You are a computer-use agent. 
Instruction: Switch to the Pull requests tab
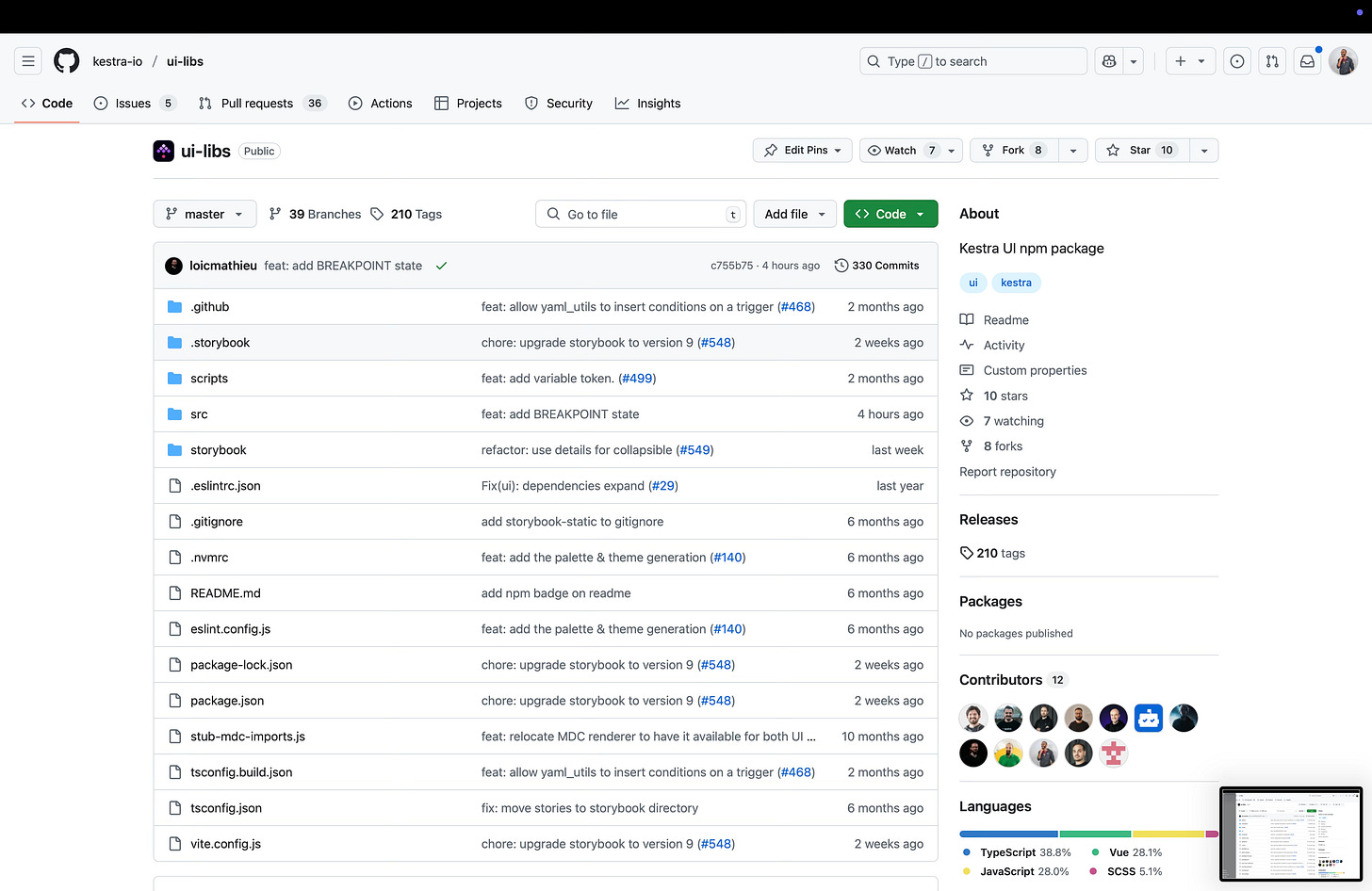[x=262, y=104]
